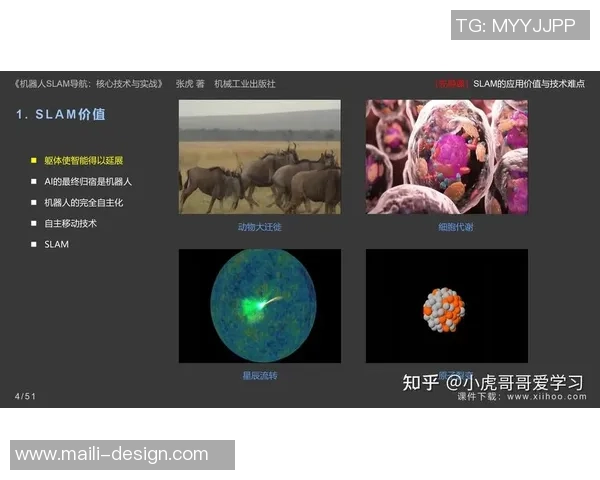Click the caption '细胞代谢'
Viewport: 600px width, 480px height.
tap(455, 227)
